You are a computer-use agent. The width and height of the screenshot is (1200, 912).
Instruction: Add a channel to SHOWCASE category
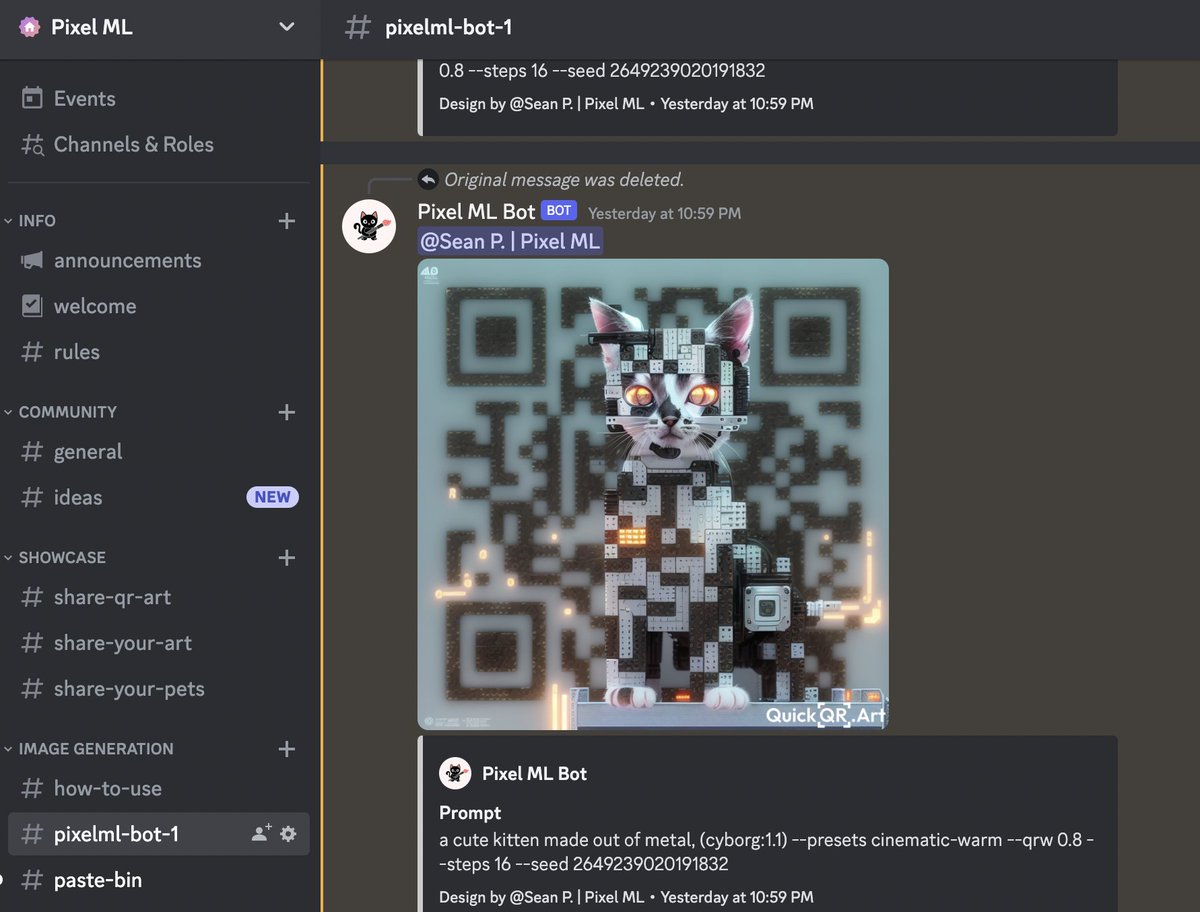coord(287,558)
